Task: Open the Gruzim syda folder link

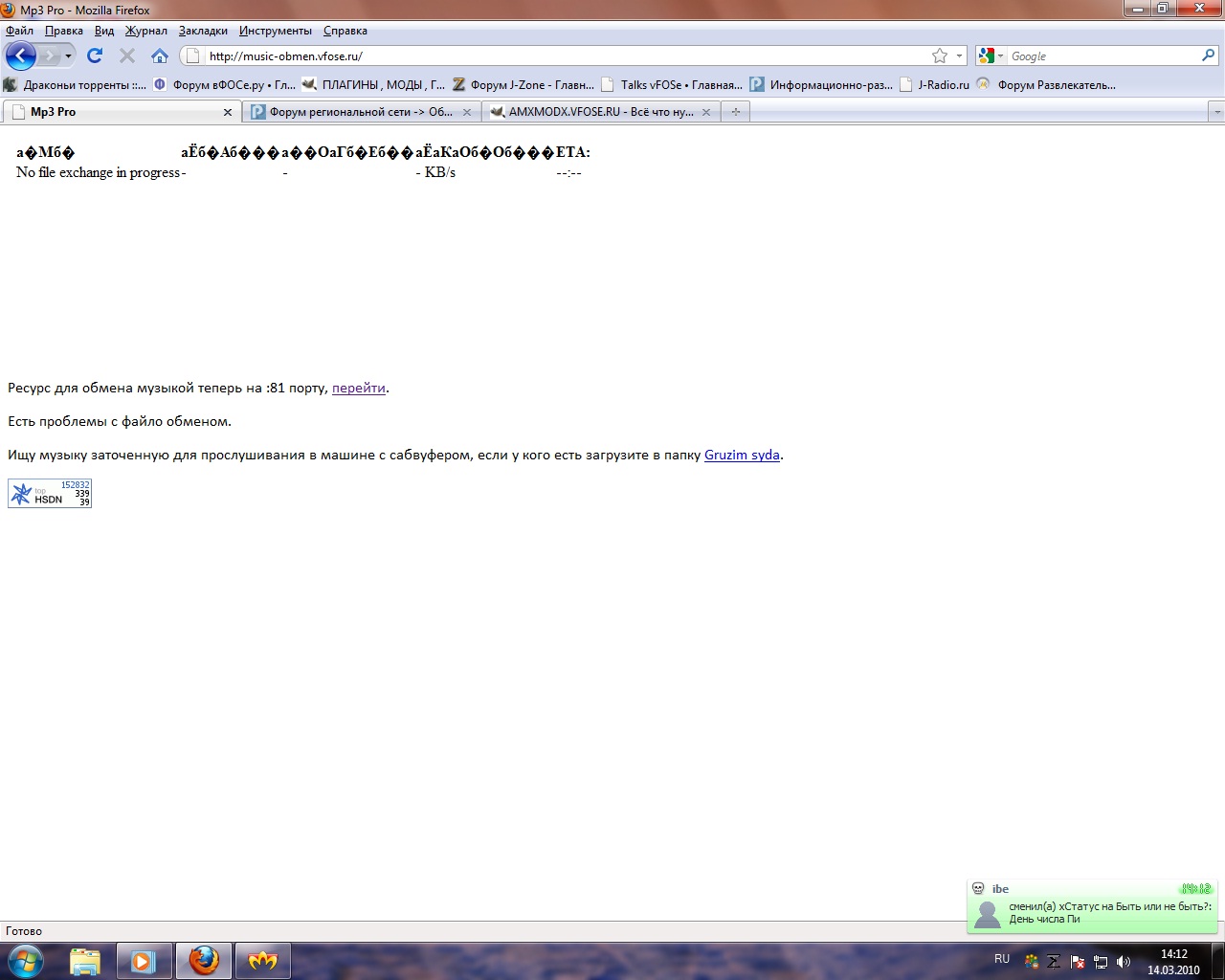Action: coord(742,455)
